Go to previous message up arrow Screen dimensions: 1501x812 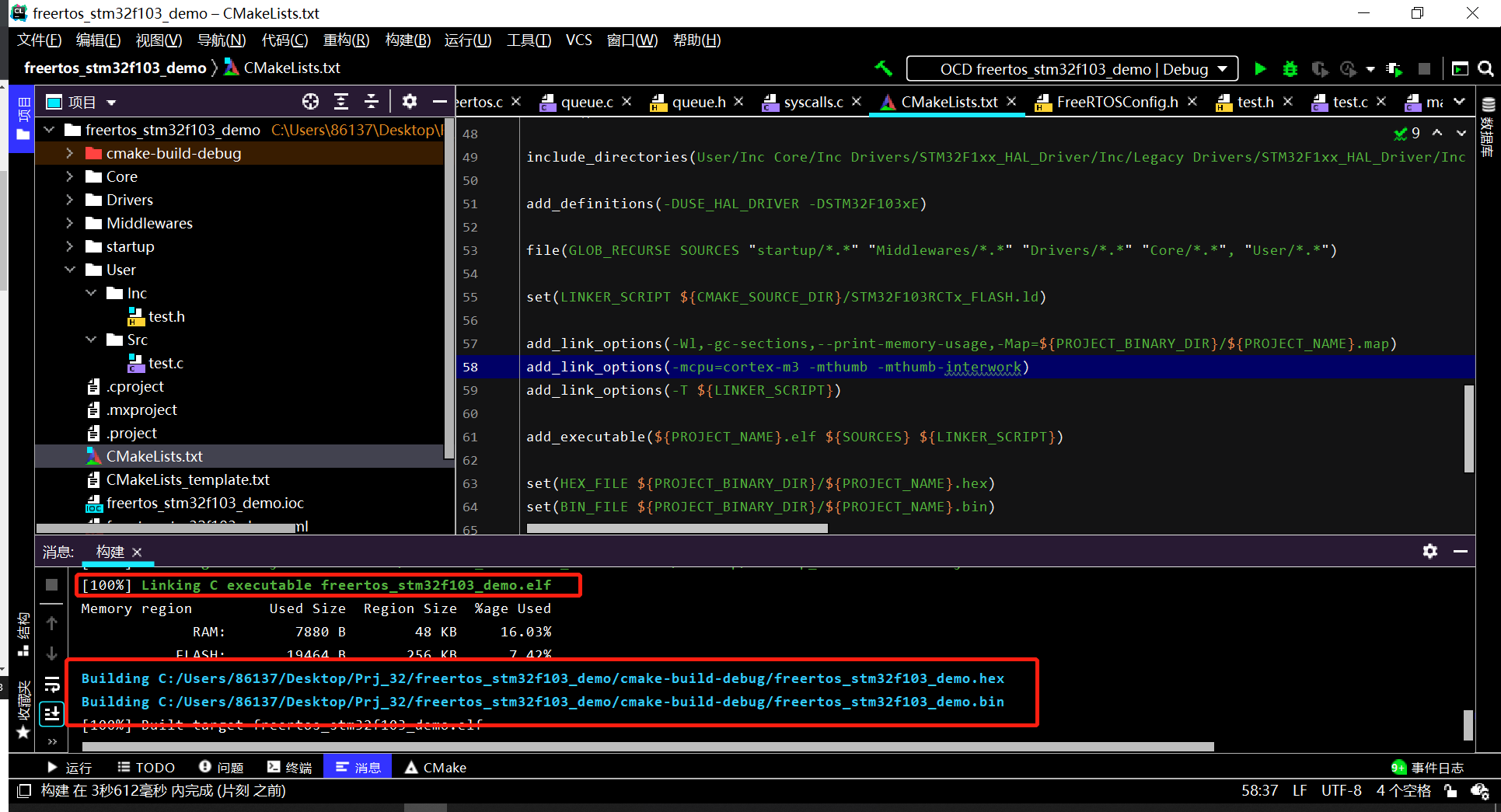pyautogui.click(x=51, y=623)
